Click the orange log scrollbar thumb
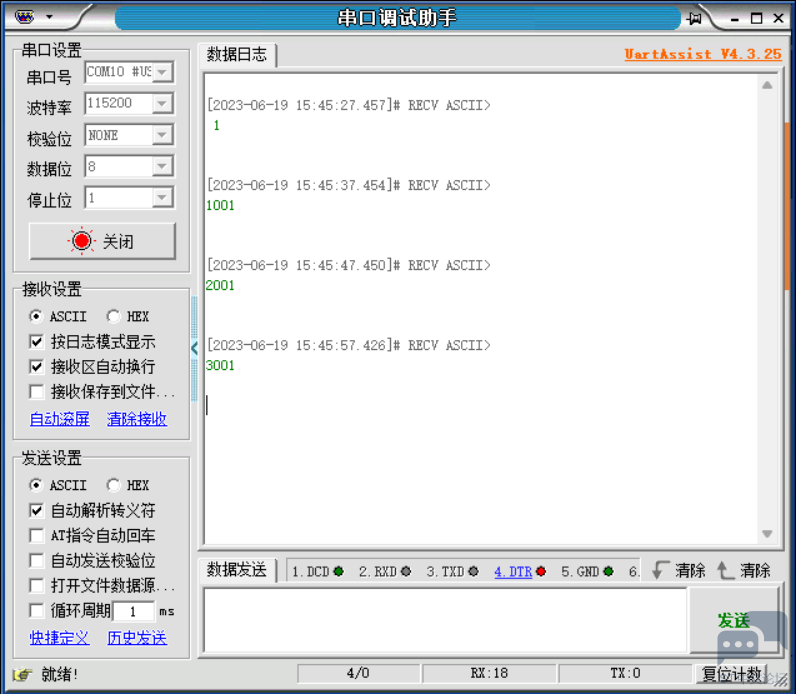Screen dimensions: 796x694 click(788, 206)
